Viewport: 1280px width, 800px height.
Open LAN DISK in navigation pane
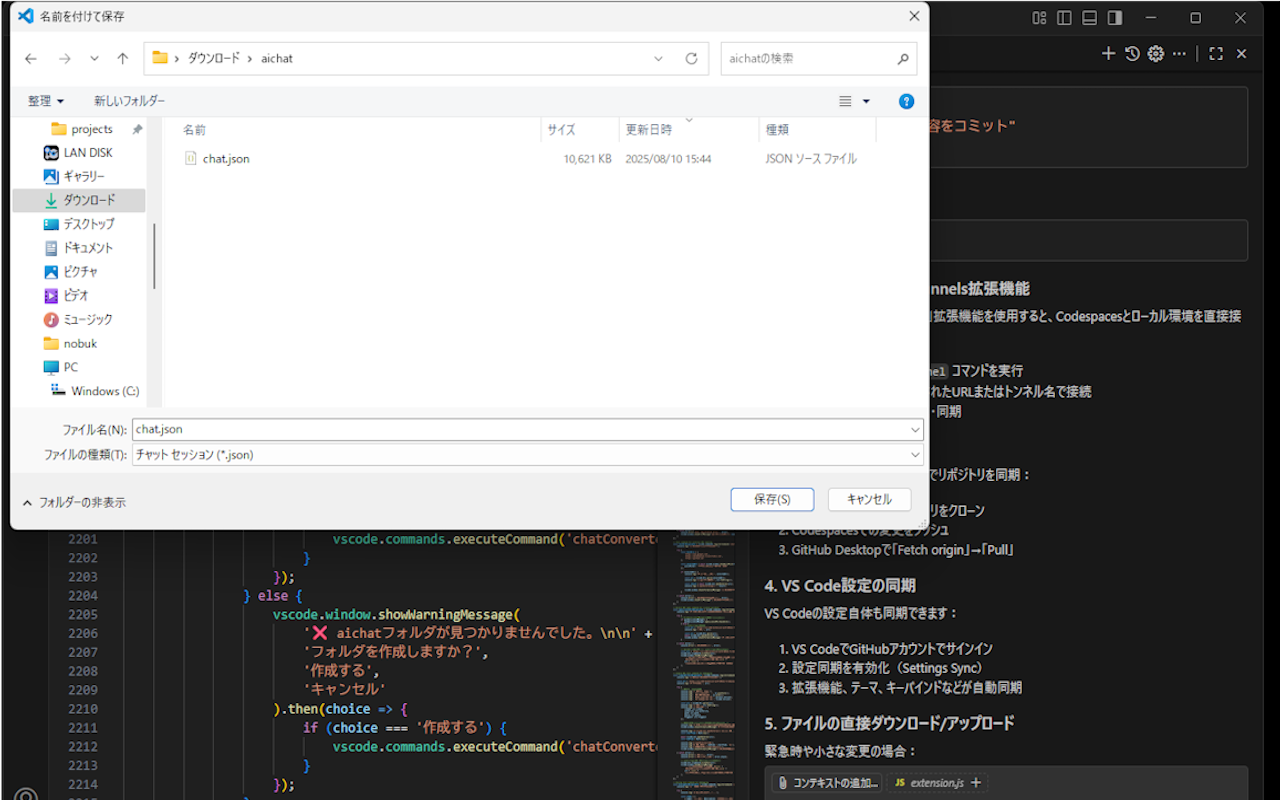coord(88,153)
